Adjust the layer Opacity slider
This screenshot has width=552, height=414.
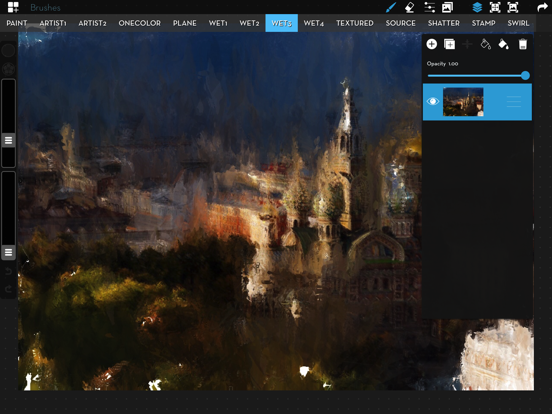(478, 75)
